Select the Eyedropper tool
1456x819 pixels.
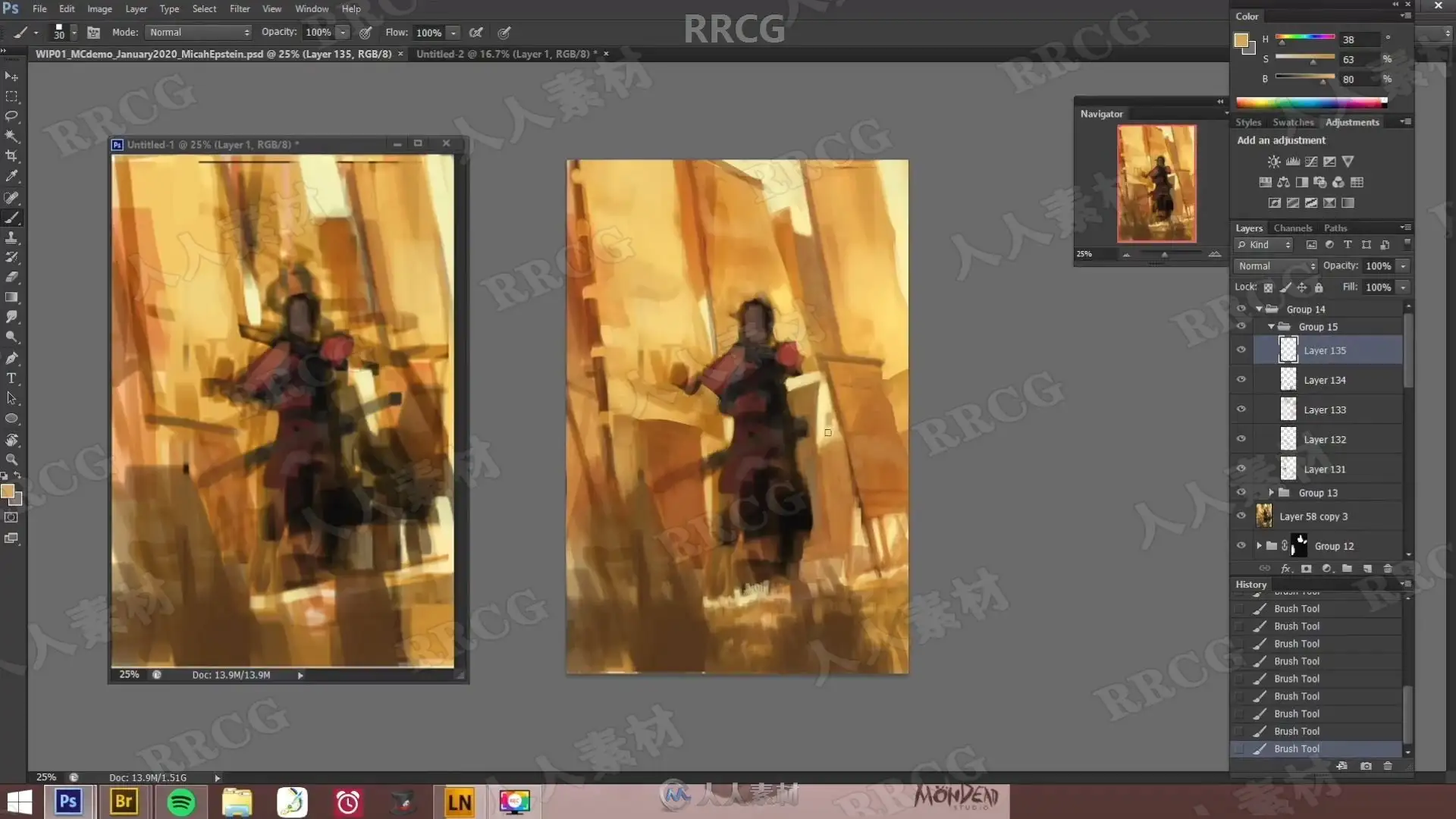point(11,176)
